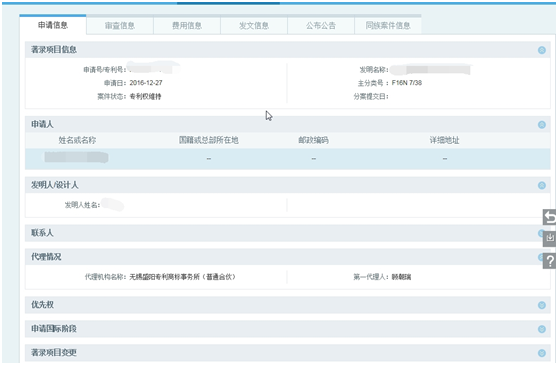Click the 代理情况 section header
The height and width of the screenshot is (365, 558).
point(288,256)
